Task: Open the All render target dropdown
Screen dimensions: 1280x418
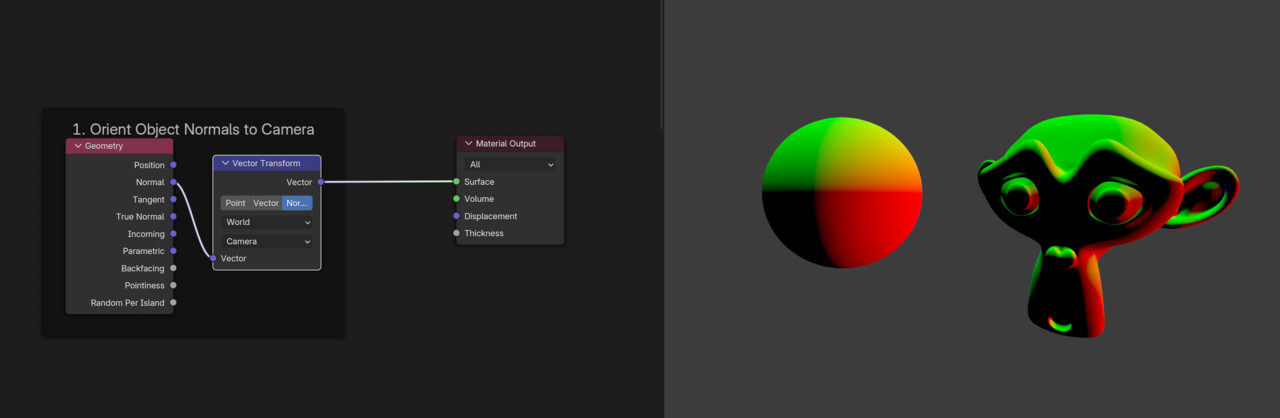Action: (510, 164)
